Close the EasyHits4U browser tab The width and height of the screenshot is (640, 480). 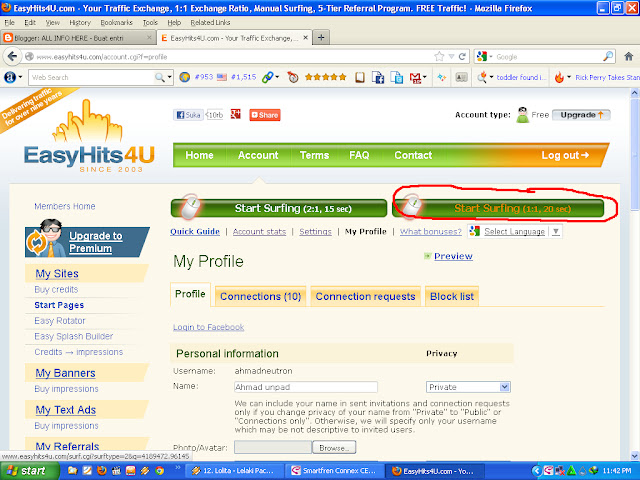coord(305,38)
